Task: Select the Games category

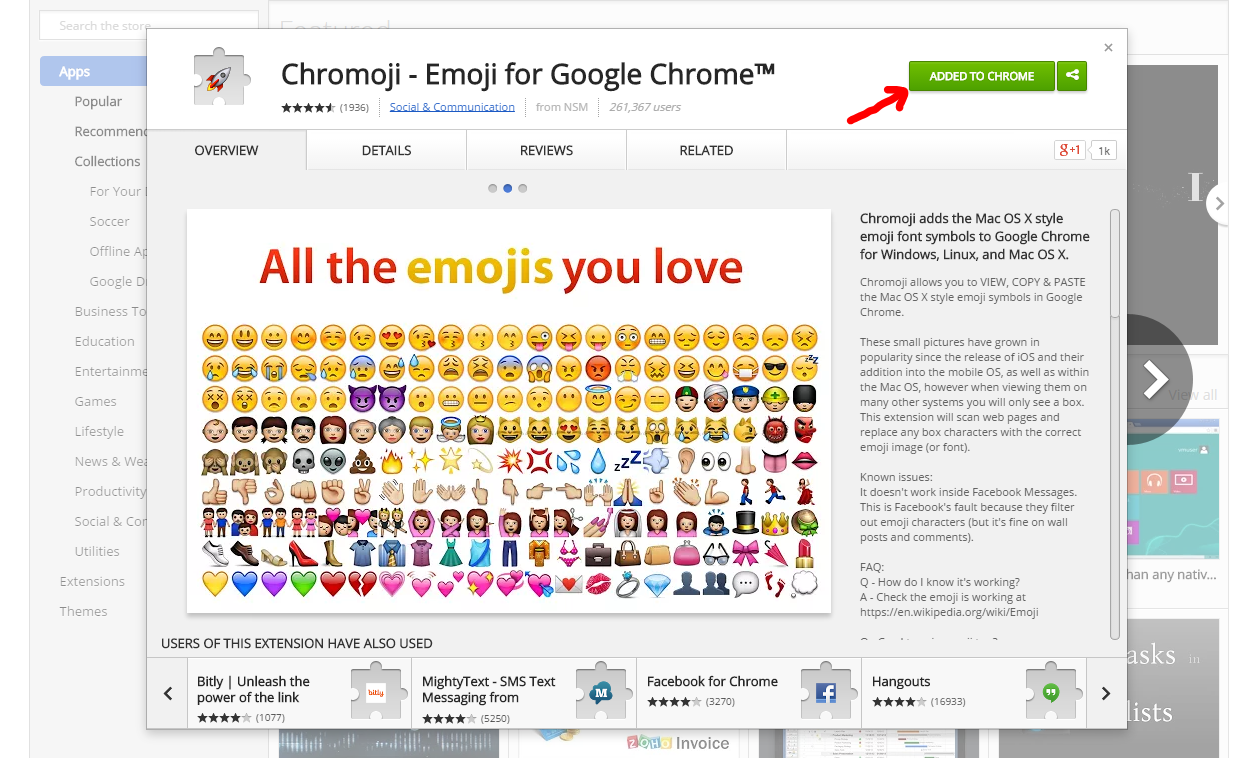Action: pyautogui.click(x=95, y=401)
